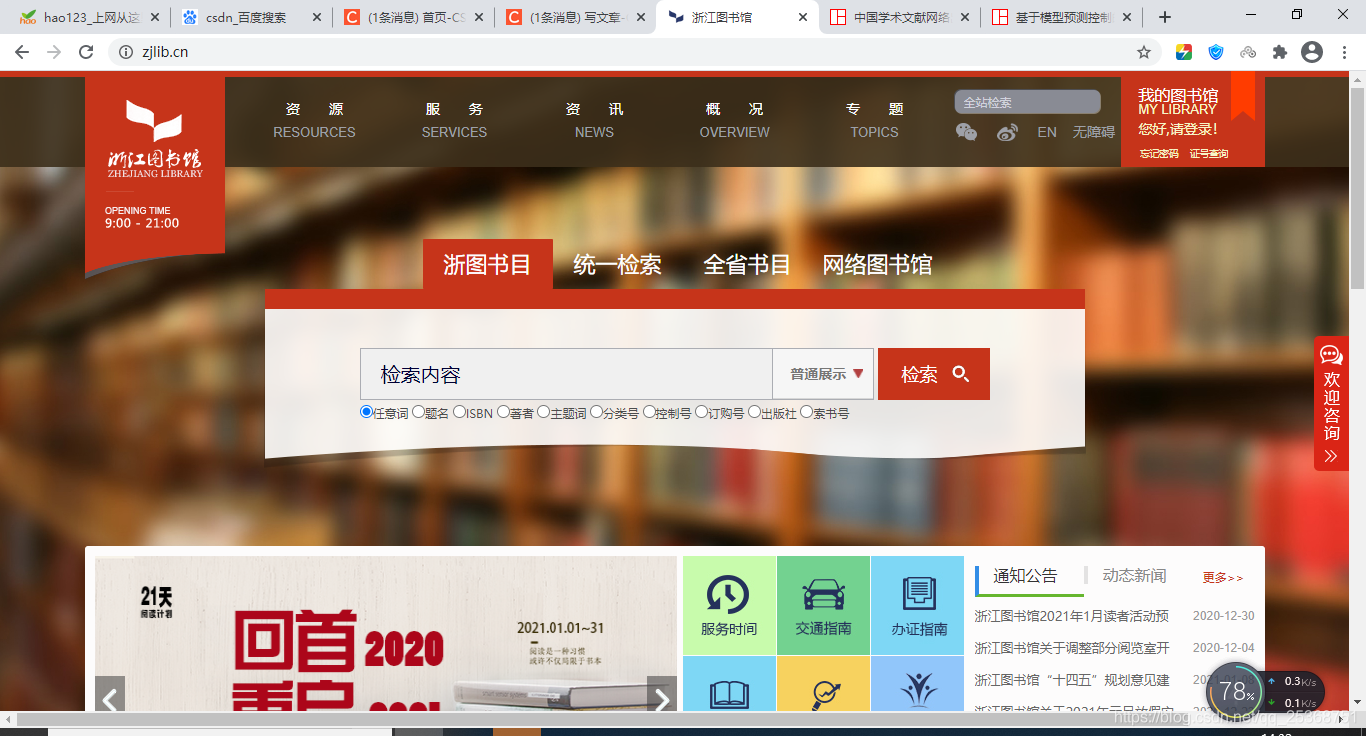Click the blue shield extension icon
Viewport: 1366px width, 736px height.
pos(1216,52)
